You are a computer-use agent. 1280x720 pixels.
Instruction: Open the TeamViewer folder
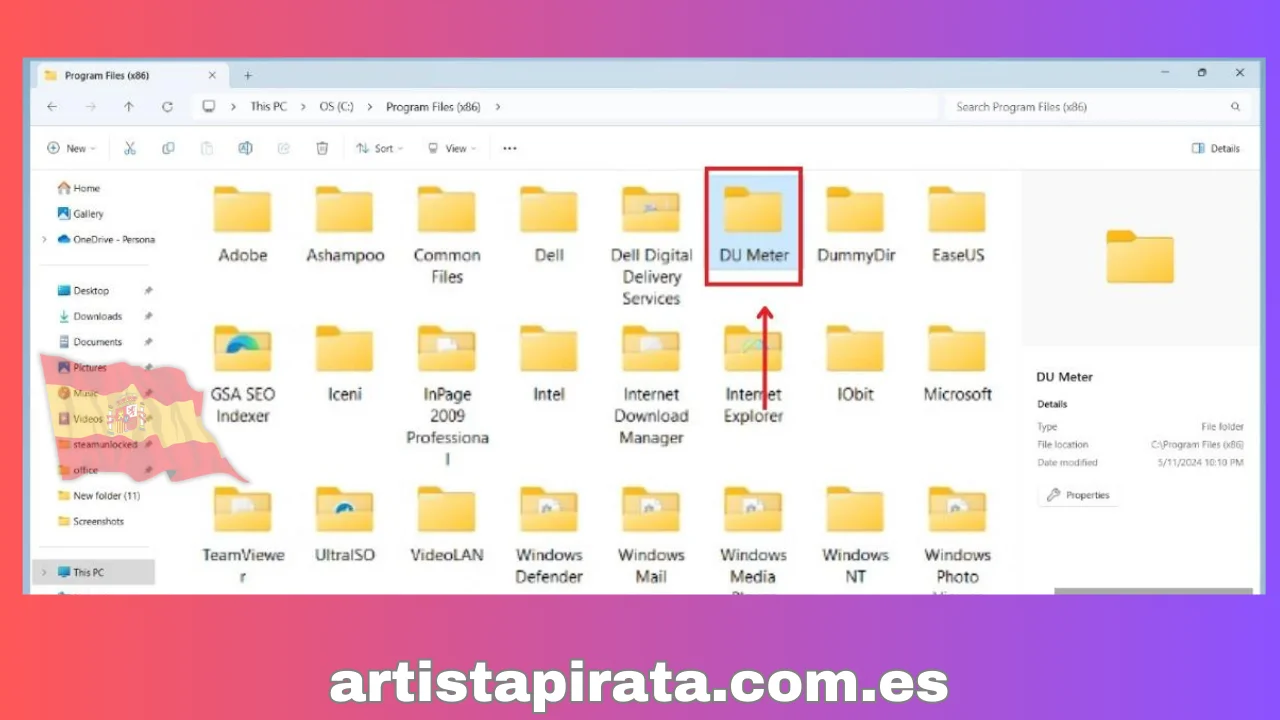click(242, 535)
